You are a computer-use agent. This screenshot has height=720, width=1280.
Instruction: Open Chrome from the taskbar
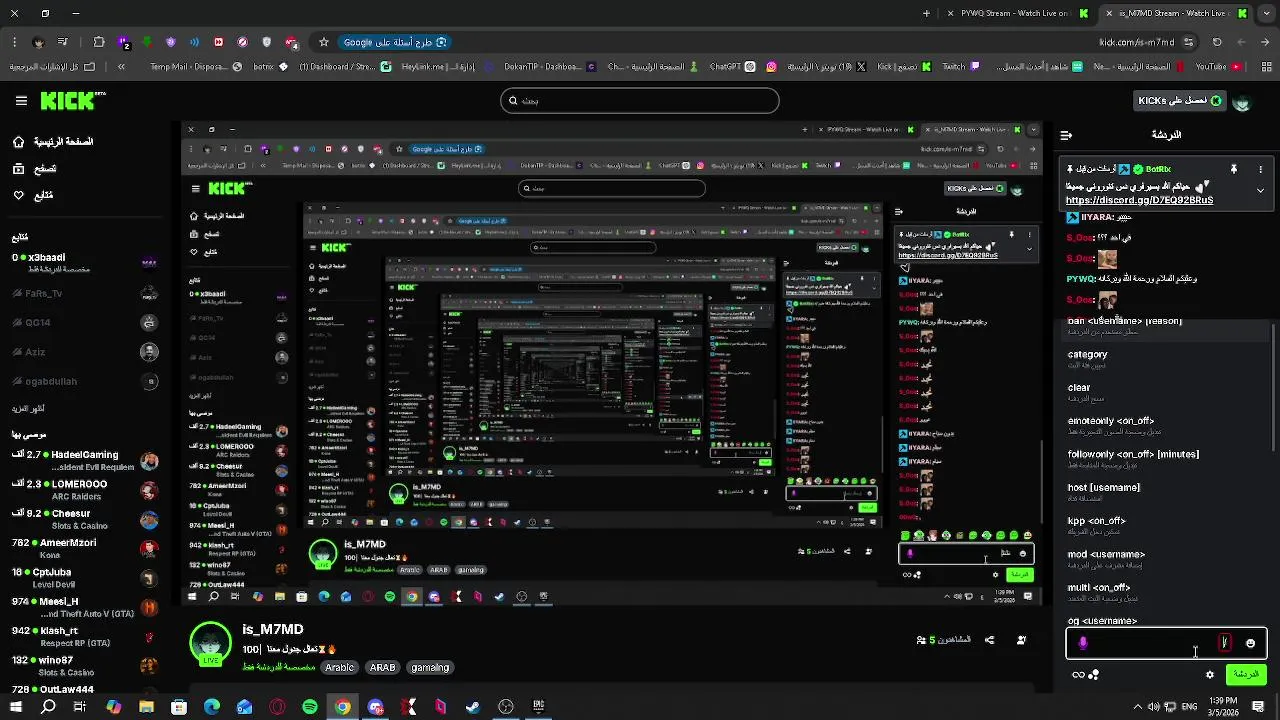pos(342,707)
